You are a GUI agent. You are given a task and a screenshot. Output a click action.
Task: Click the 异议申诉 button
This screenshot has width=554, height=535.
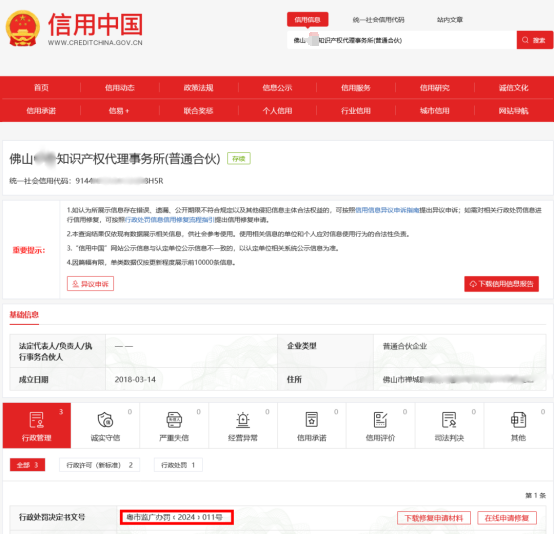pyautogui.click(x=90, y=283)
